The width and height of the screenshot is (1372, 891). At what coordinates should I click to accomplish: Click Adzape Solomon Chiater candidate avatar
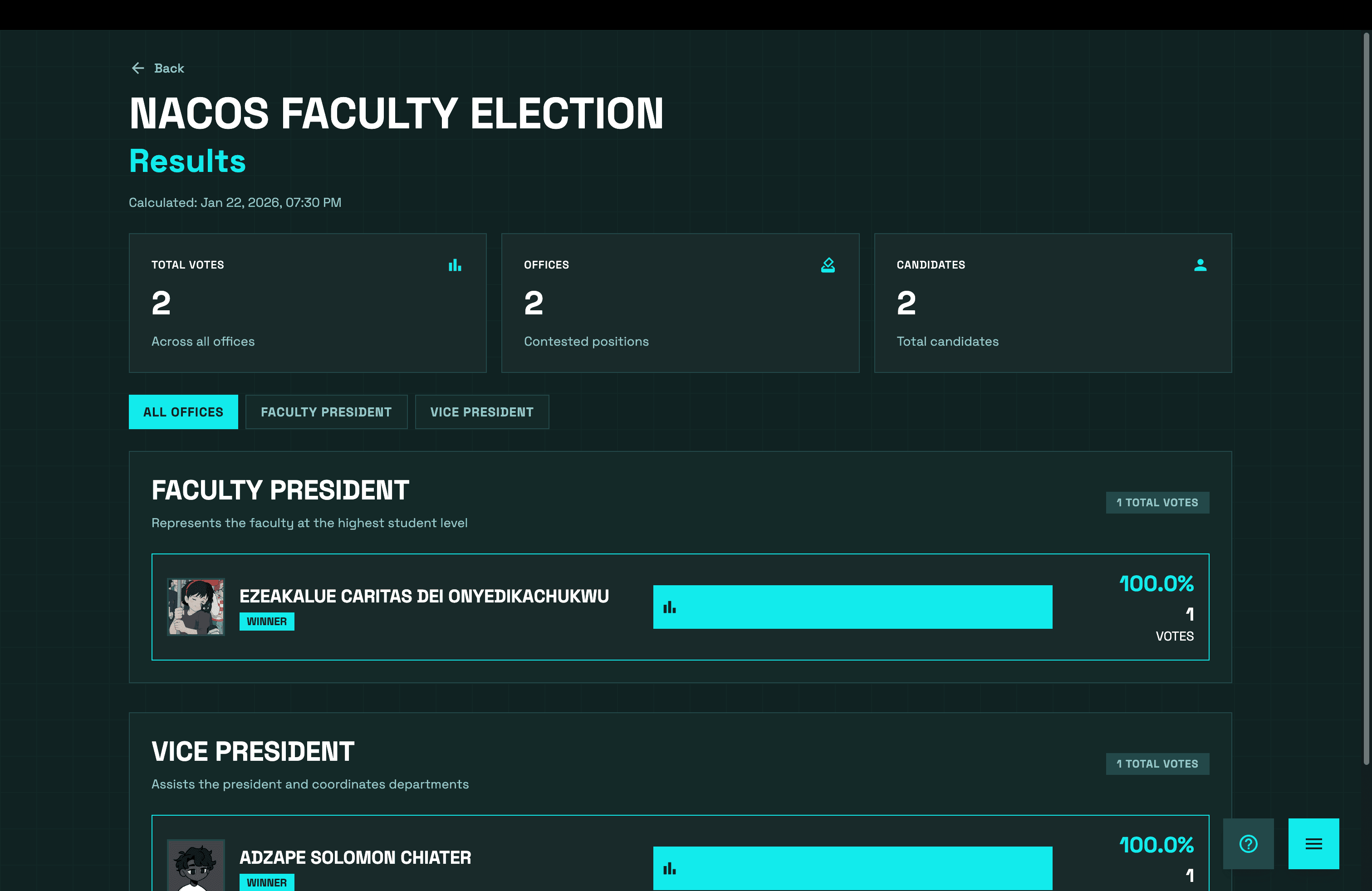[196, 865]
